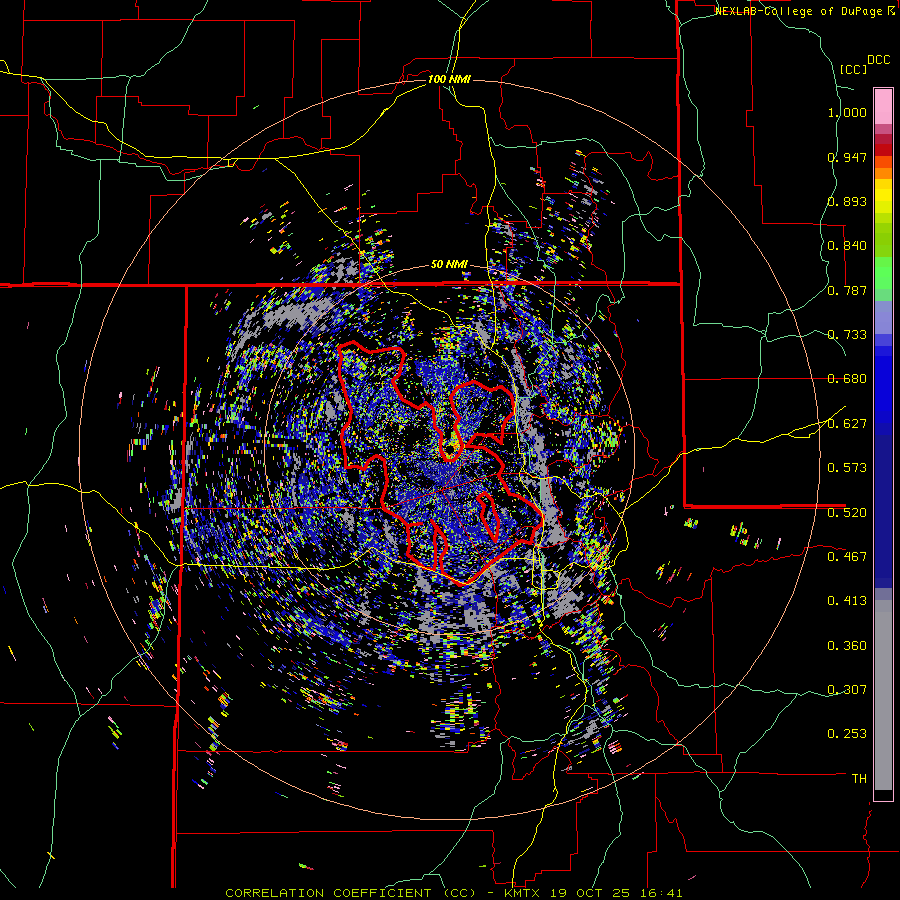Click the 50 NMI range ring label

(x=449, y=265)
